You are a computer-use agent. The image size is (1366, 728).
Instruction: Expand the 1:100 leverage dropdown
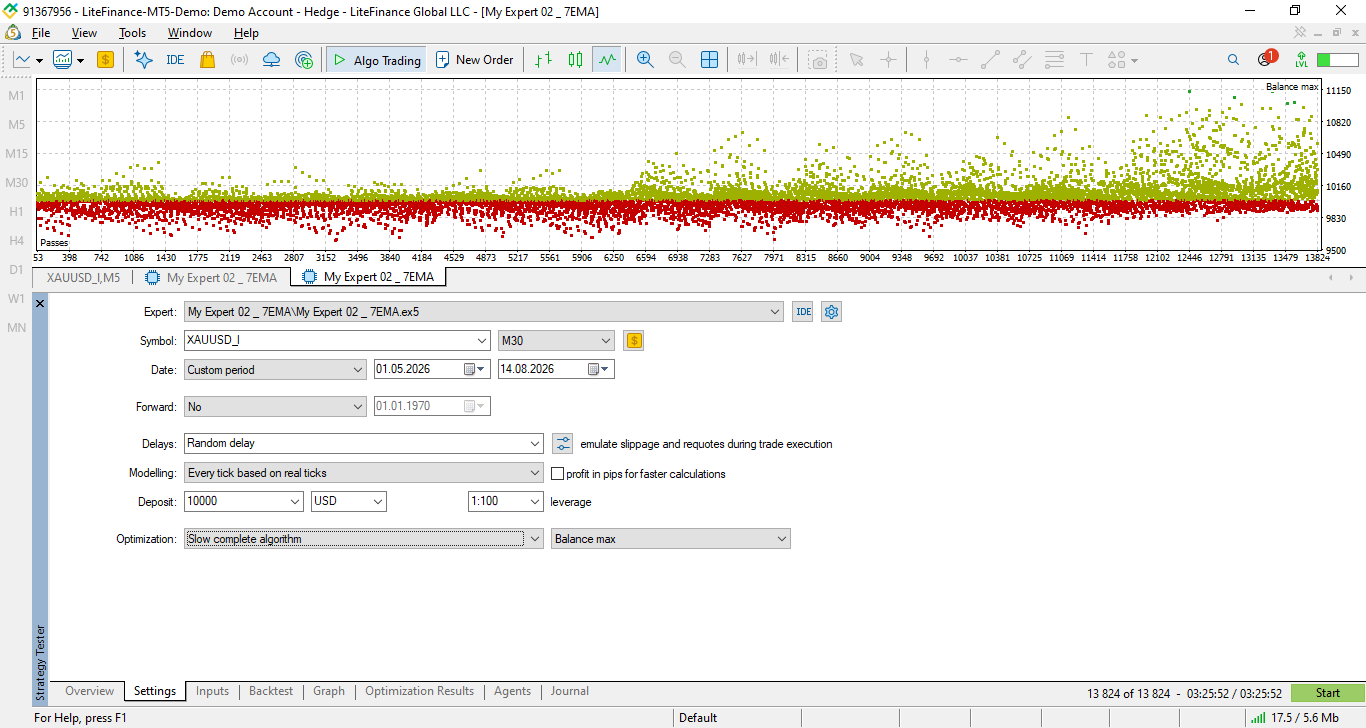click(534, 502)
